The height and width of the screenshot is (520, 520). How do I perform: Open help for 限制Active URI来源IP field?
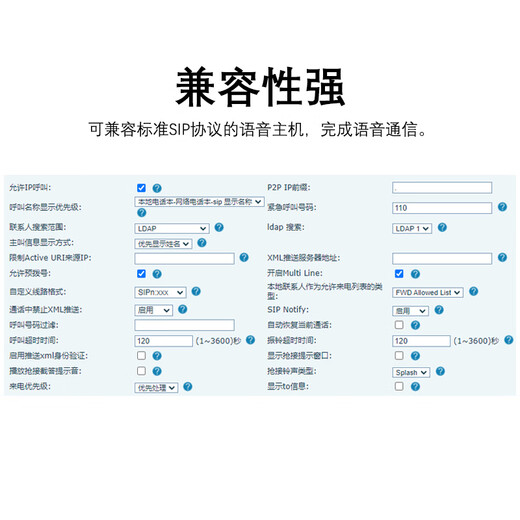[244, 257]
